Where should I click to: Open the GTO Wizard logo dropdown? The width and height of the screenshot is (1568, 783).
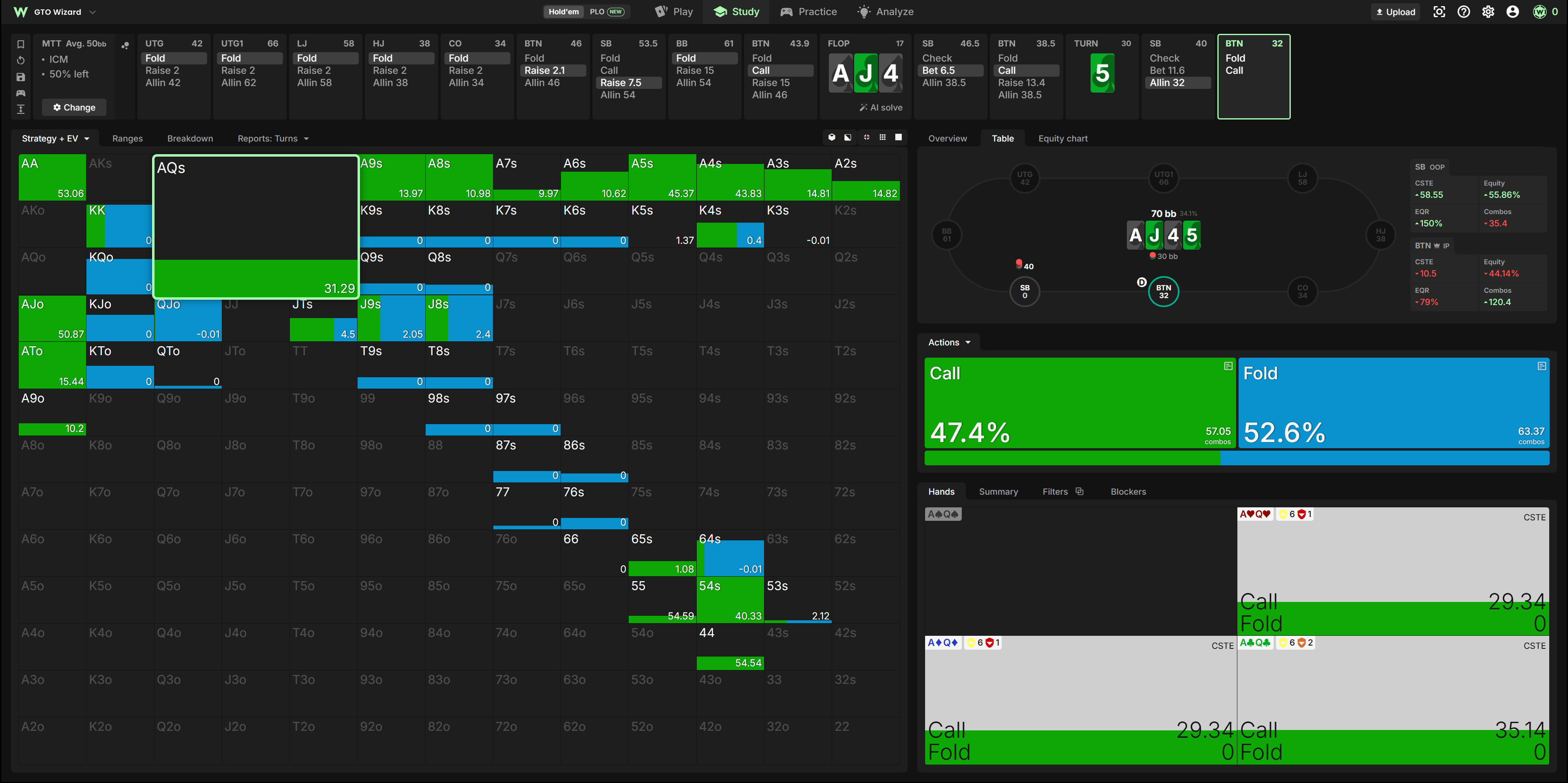(x=55, y=11)
